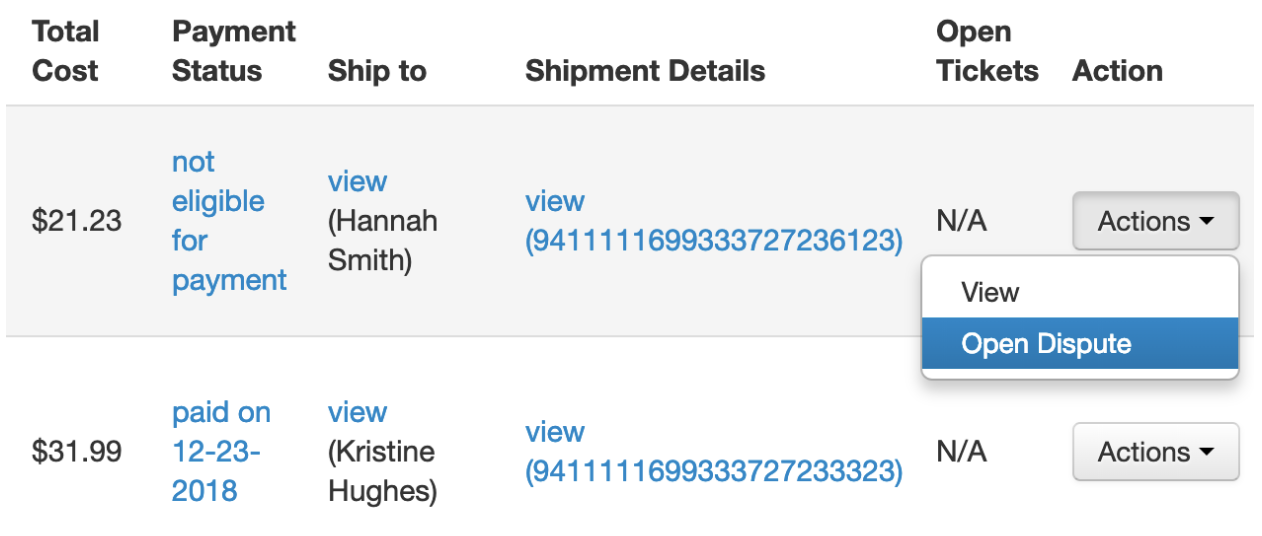Select the $31.99 total cost cell
1262x536 pixels.
(x=77, y=452)
